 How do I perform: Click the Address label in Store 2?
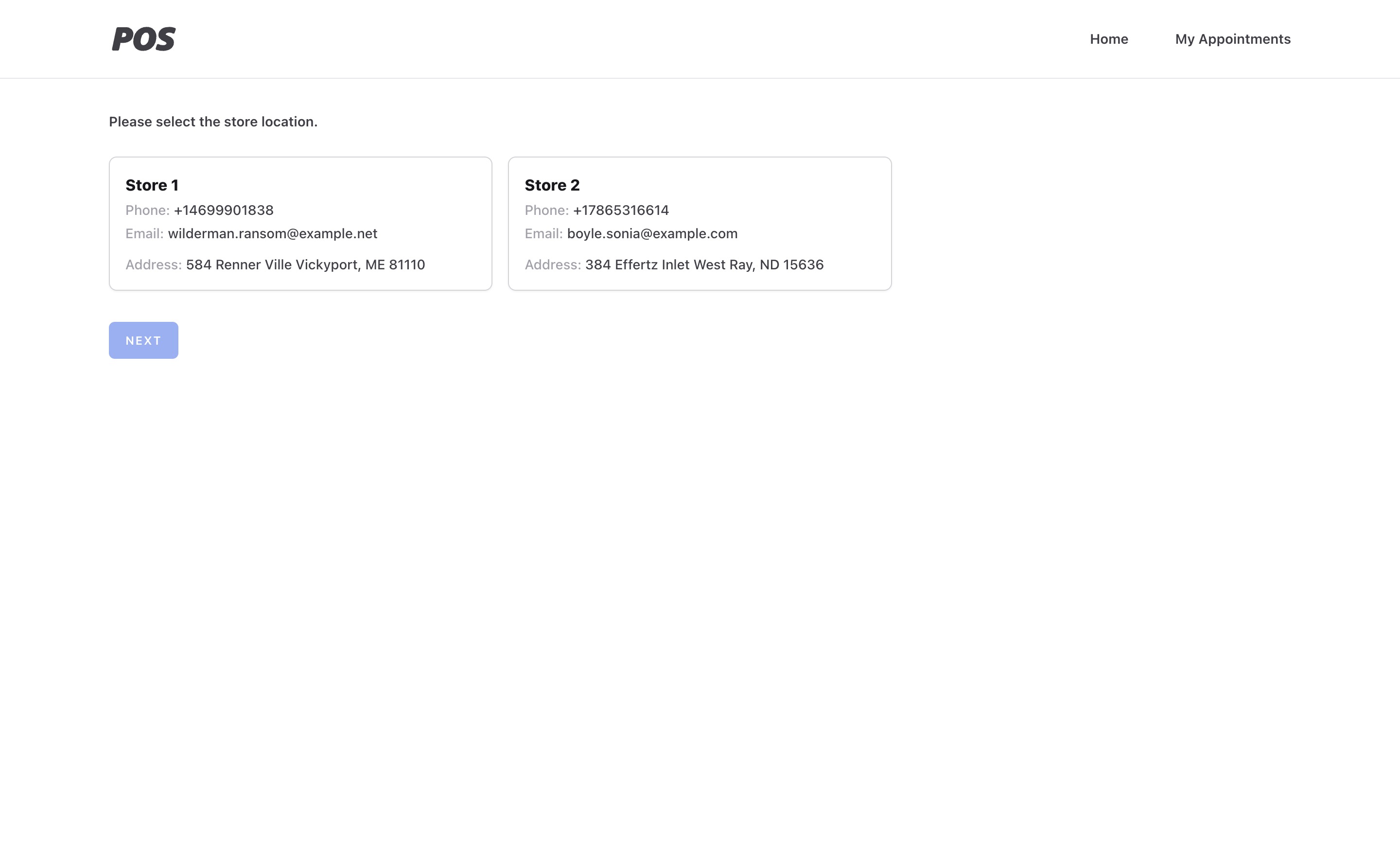coord(552,265)
